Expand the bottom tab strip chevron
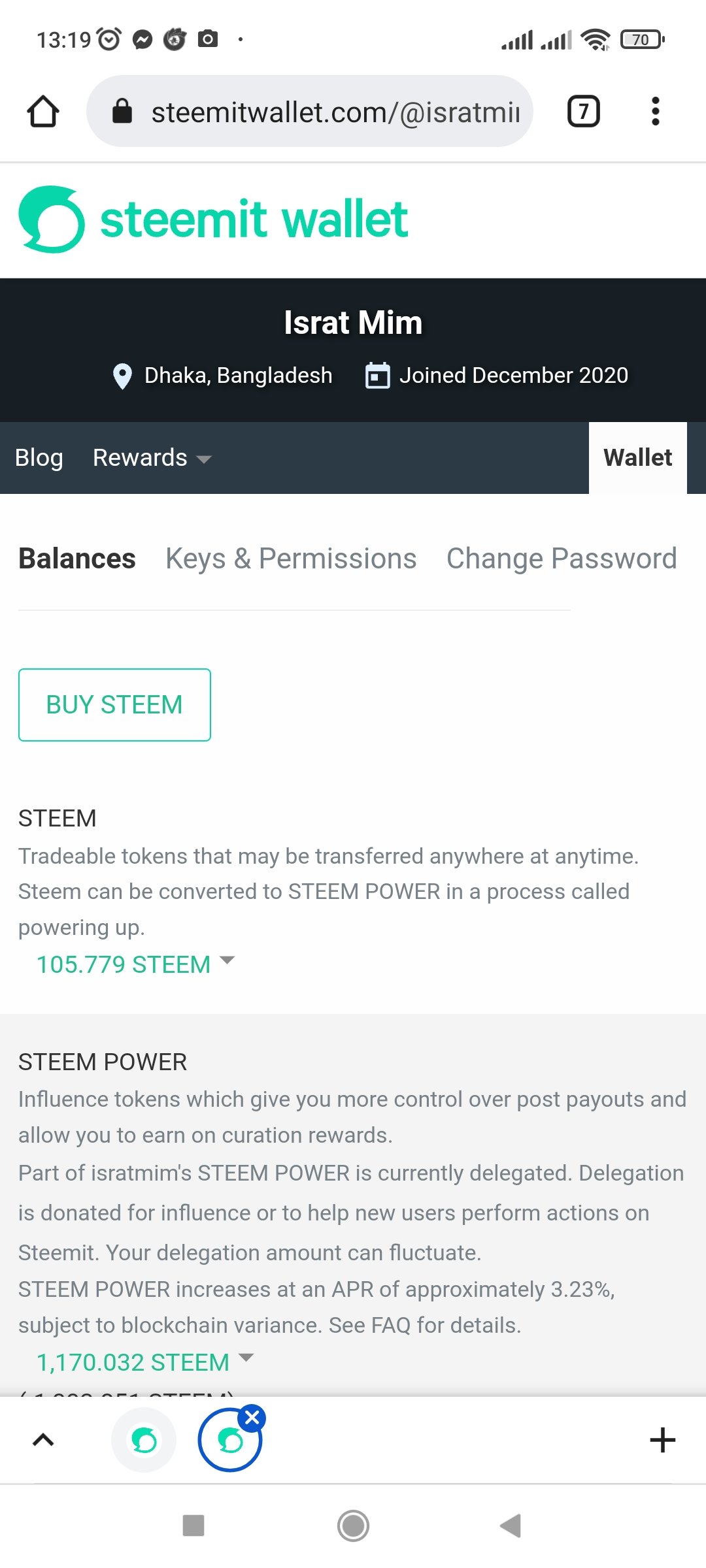 tap(43, 1439)
